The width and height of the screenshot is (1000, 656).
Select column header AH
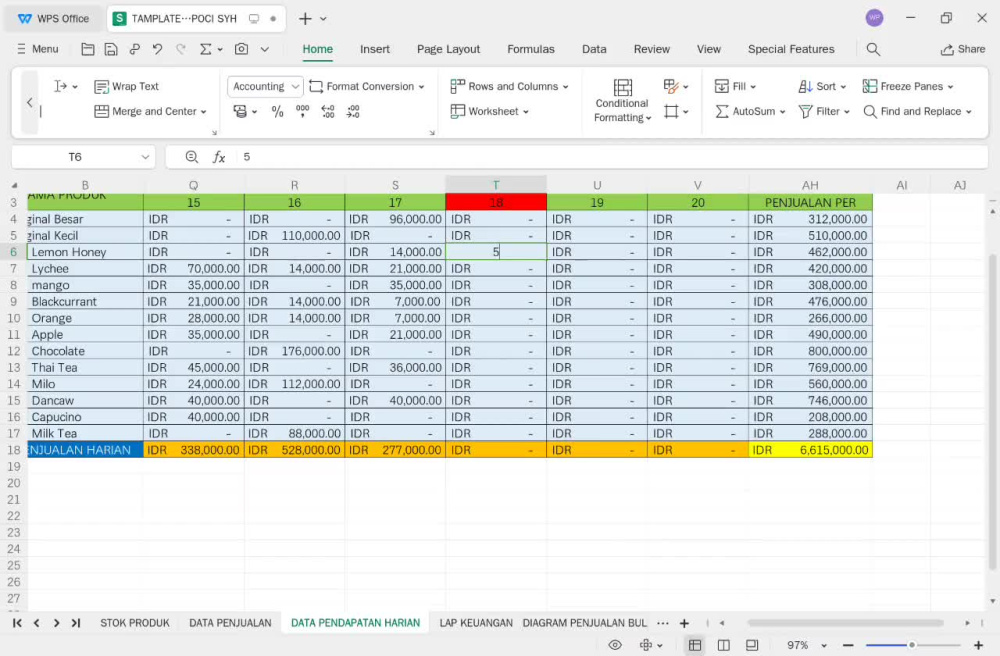[810, 186]
